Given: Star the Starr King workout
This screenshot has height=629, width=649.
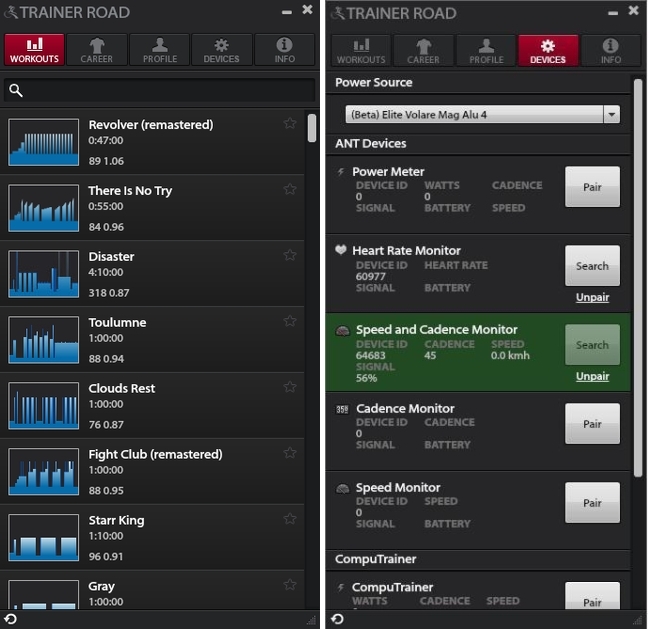Looking at the screenshot, I should pos(290,519).
